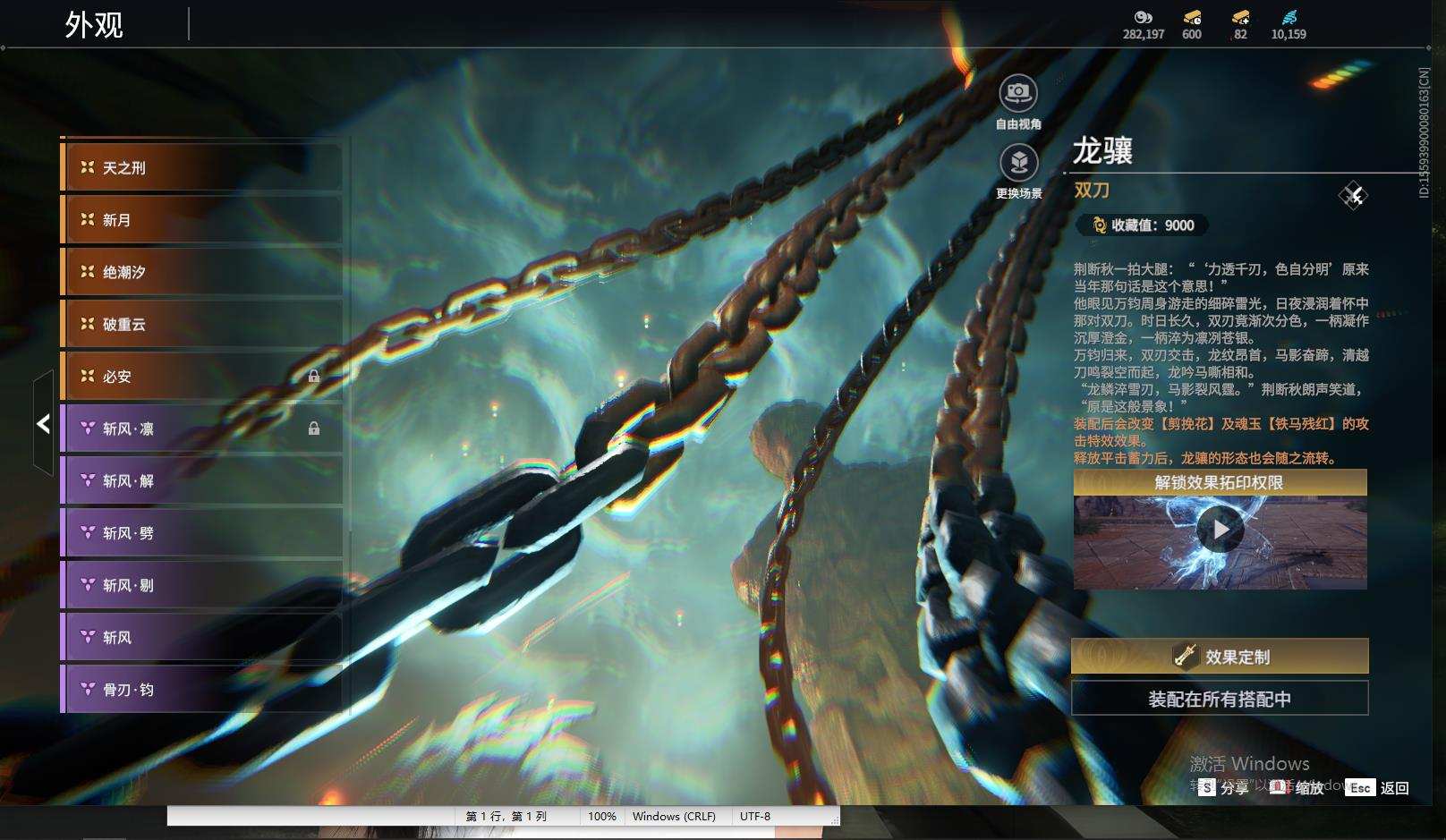Click the 外观 appearance title
The image size is (1446, 840).
(94, 24)
